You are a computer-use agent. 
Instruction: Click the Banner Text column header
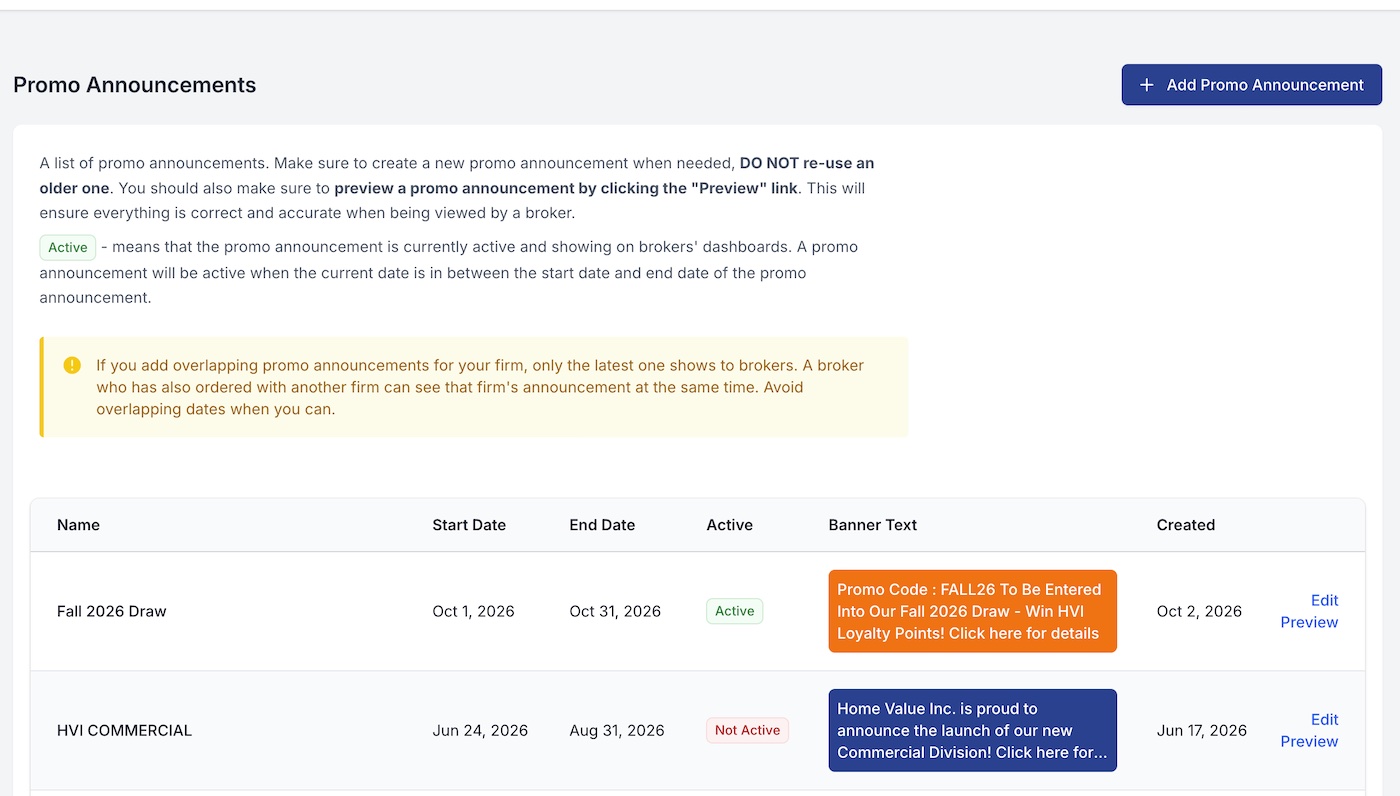(872, 525)
